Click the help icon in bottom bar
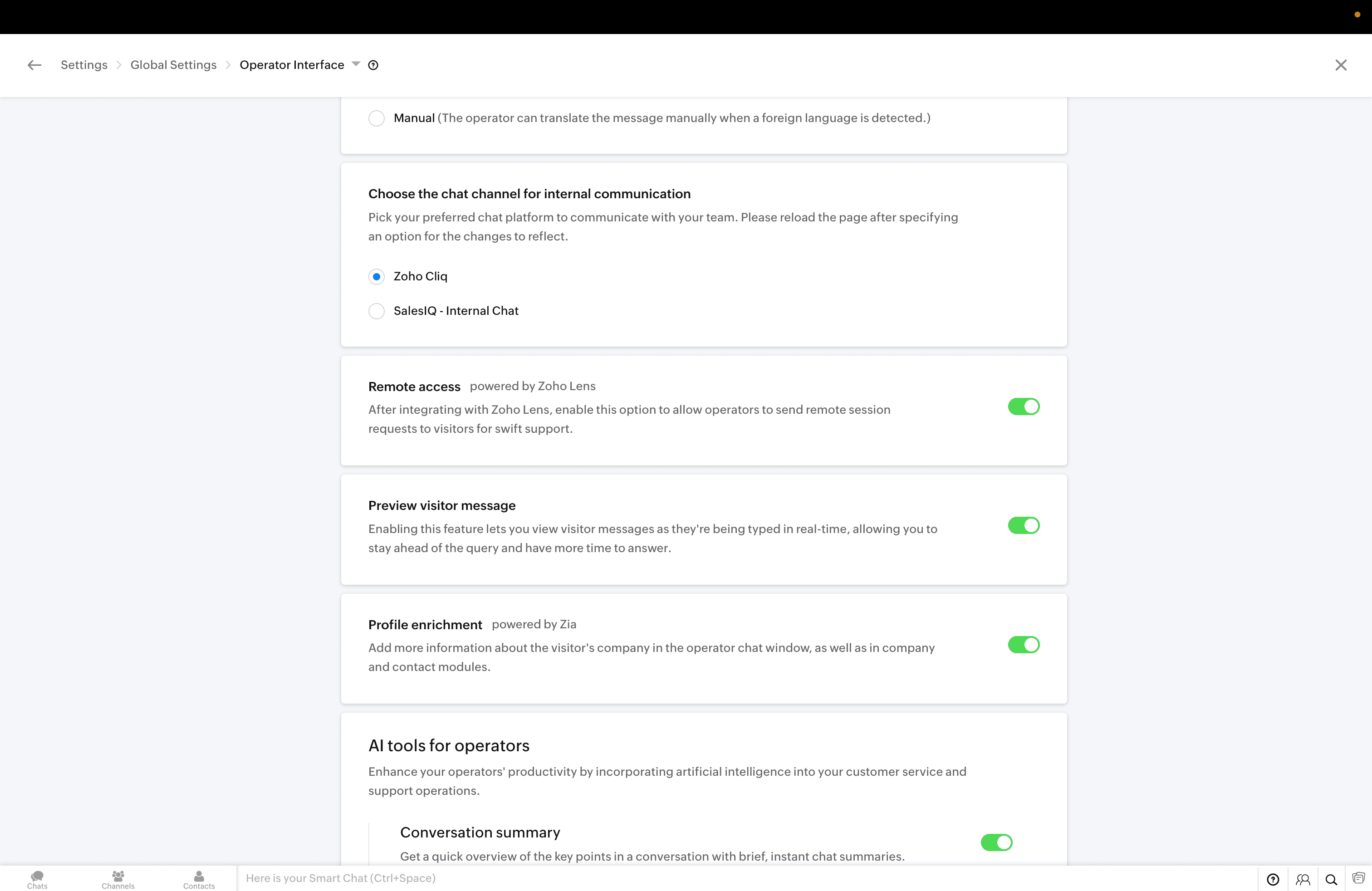 pyautogui.click(x=1273, y=880)
